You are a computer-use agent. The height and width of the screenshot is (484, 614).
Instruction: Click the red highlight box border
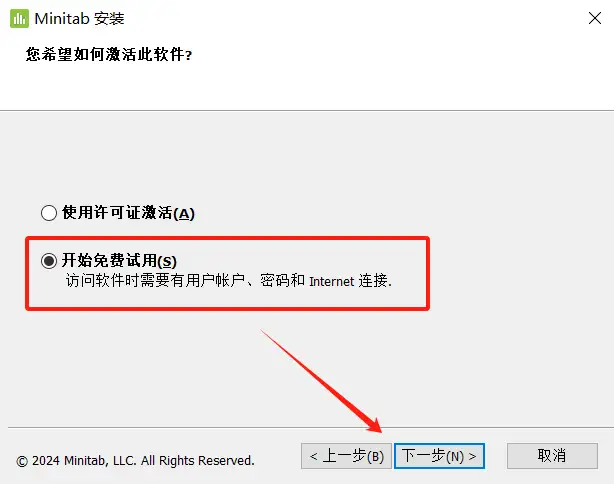(x=227, y=238)
